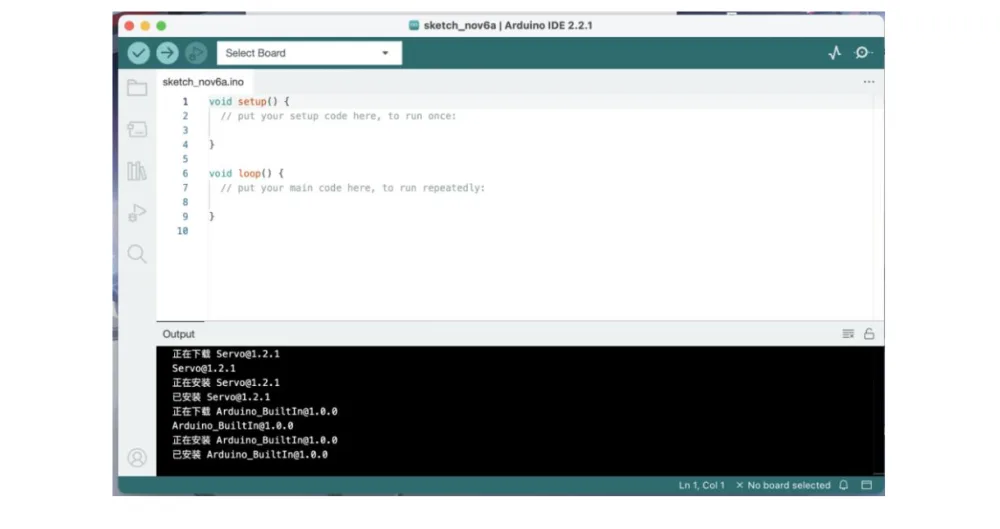Open the Debug sidebar panel

tap(136, 212)
